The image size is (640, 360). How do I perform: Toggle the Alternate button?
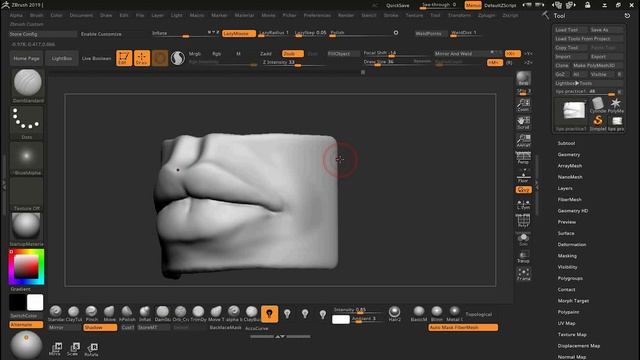click(x=26, y=324)
